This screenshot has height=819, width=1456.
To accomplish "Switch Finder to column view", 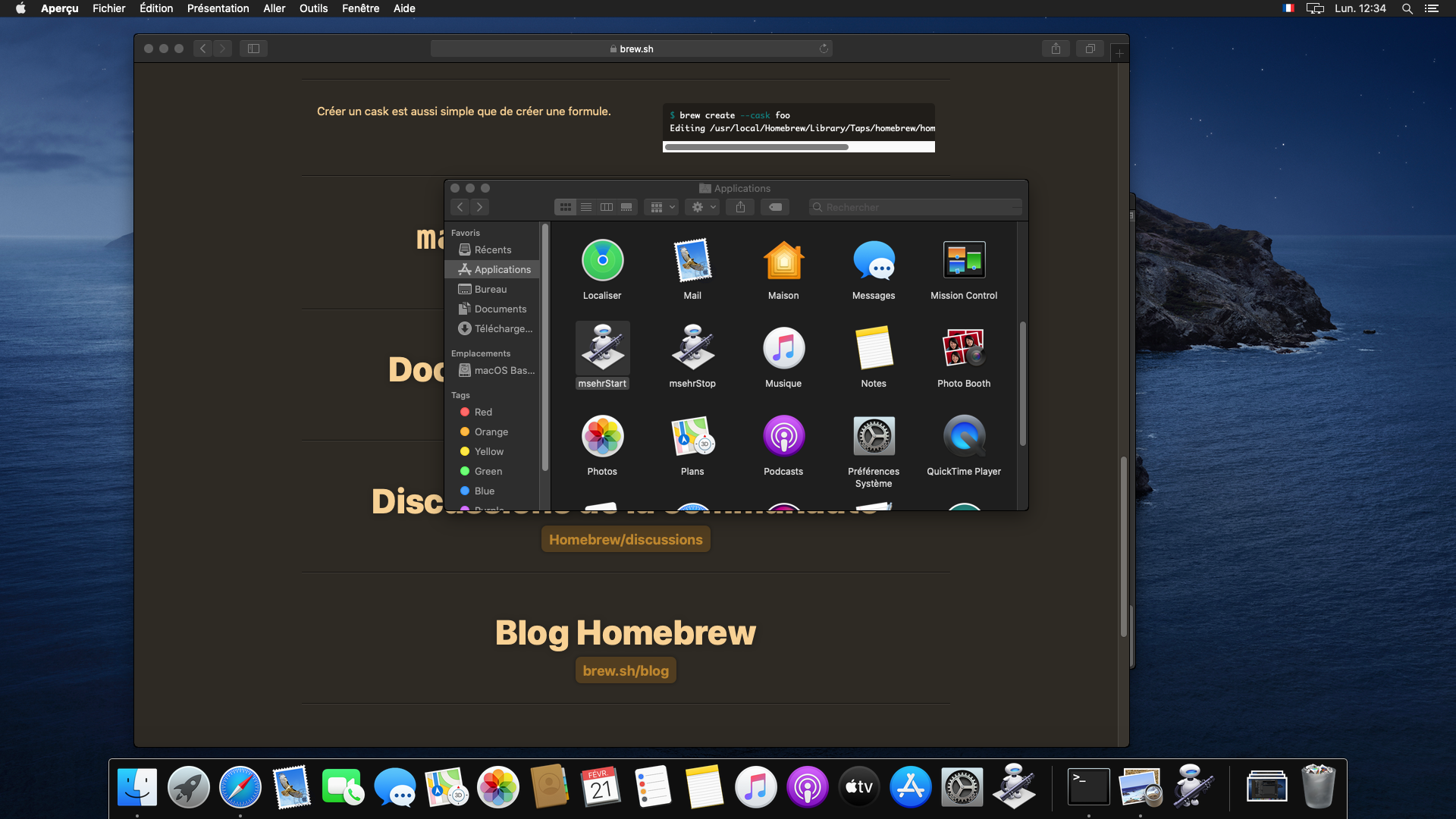I will pyautogui.click(x=607, y=207).
